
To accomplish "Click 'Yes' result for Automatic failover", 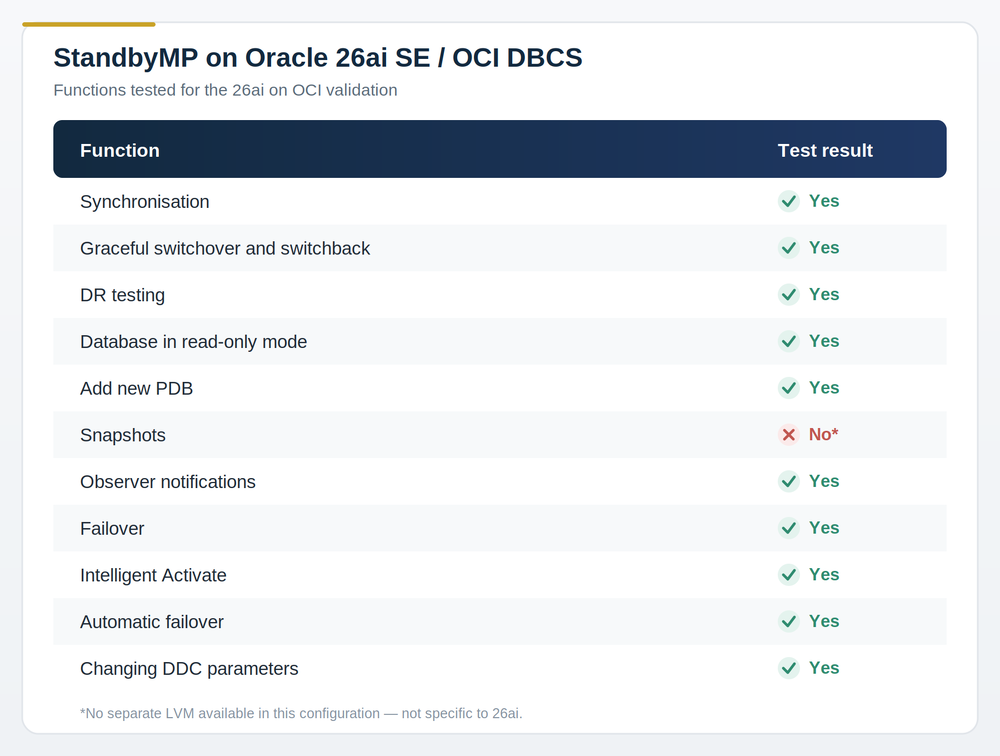I will click(824, 621).
